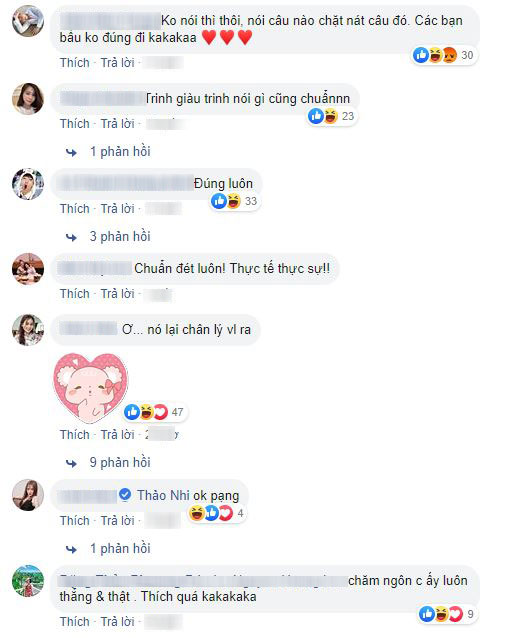View the 47 reactions under pink sticker
514x638 pixels.
[155, 412]
